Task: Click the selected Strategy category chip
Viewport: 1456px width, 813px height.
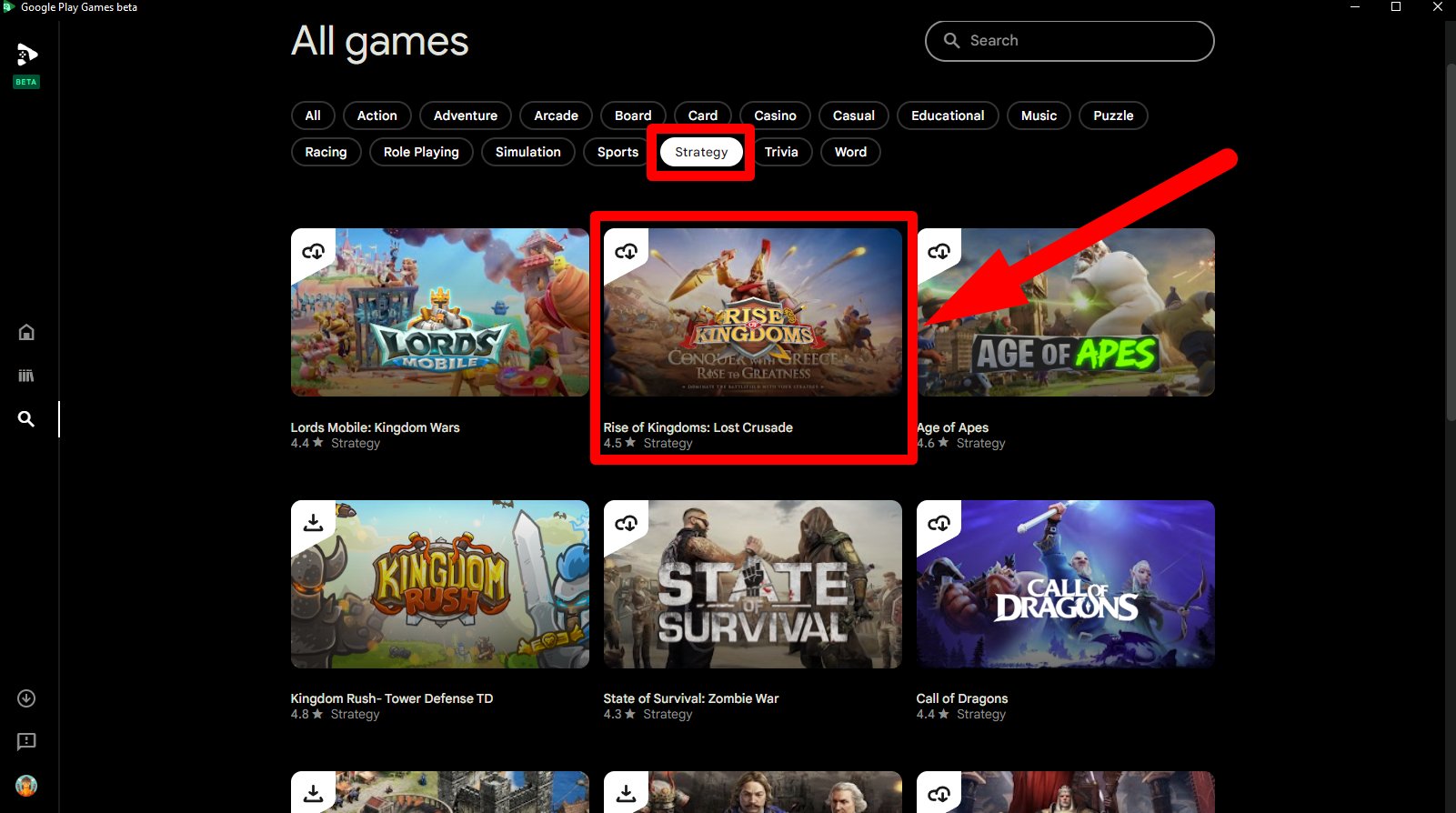Action: point(701,152)
